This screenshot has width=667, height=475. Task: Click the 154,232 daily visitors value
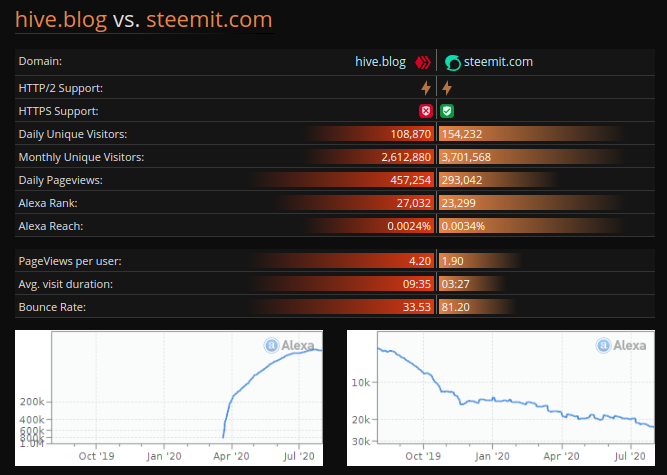pyautogui.click(x=462, y=134)
